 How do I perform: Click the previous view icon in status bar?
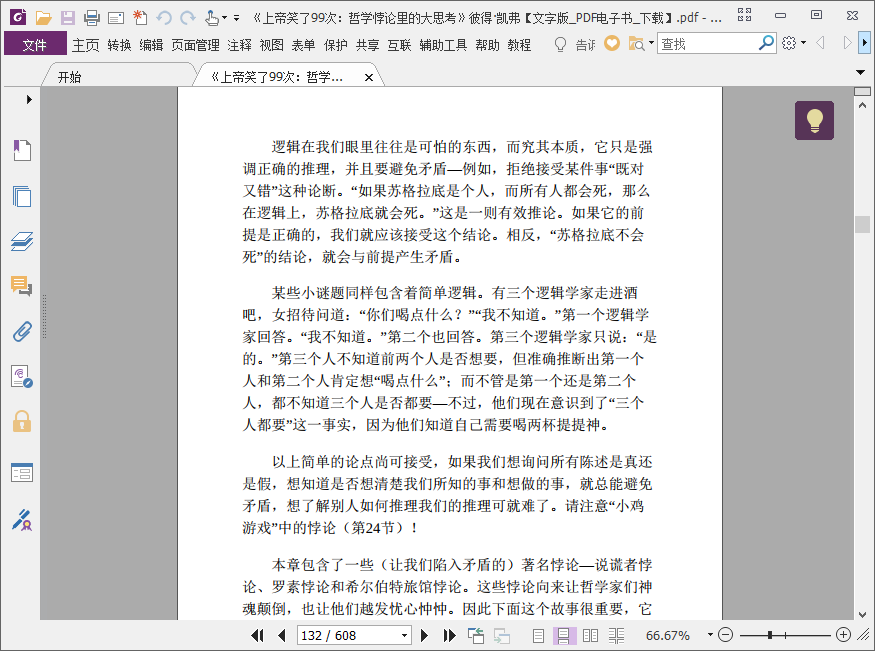(476, 635)
